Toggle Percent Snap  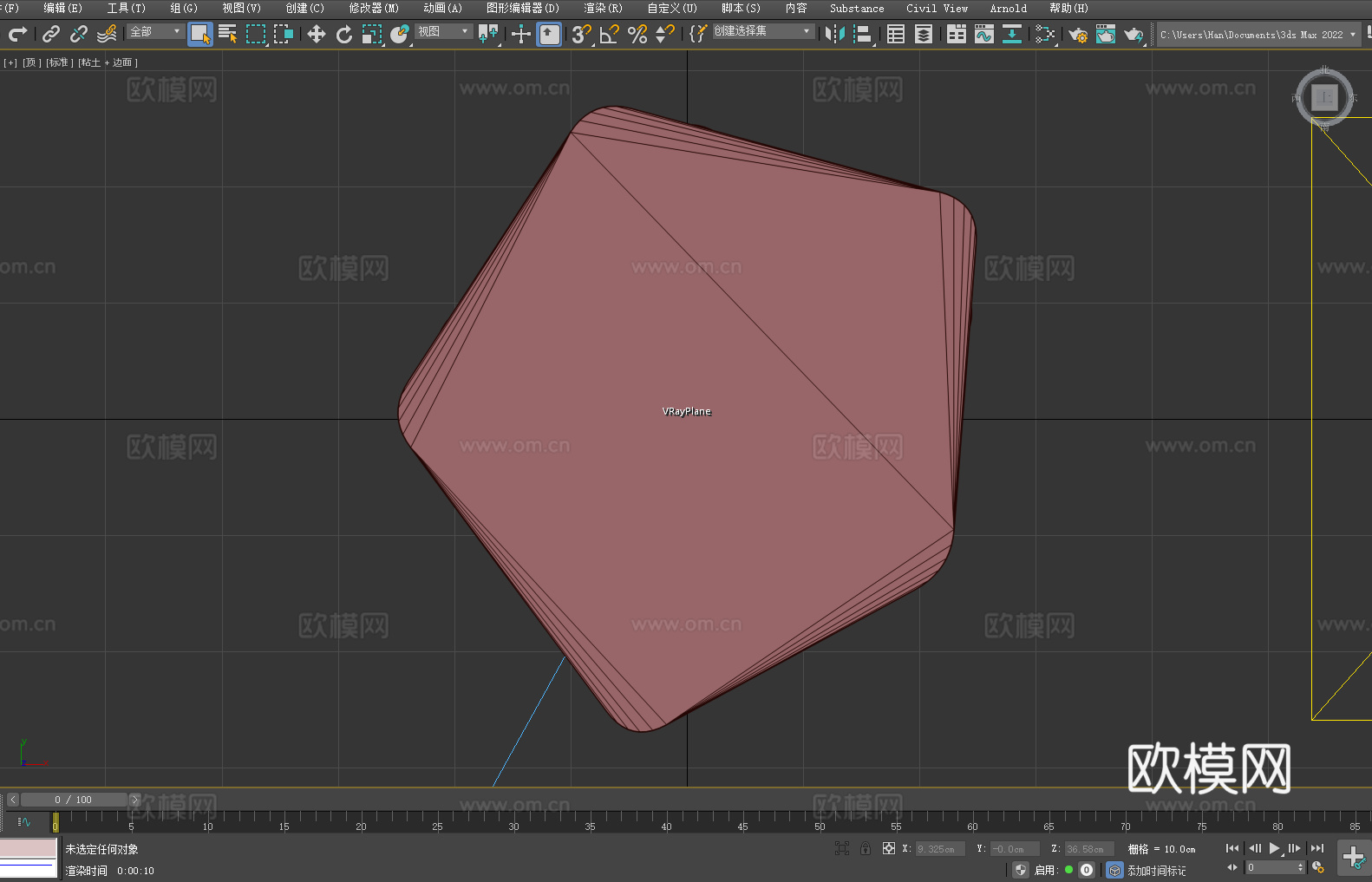coord(637,34)
